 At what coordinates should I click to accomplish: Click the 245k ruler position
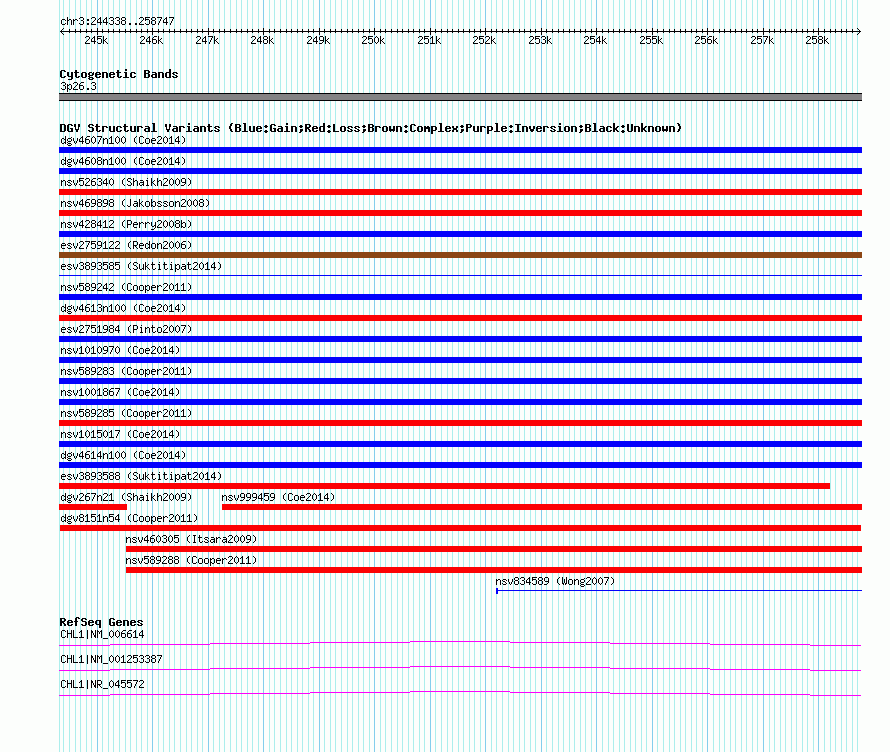96,40
